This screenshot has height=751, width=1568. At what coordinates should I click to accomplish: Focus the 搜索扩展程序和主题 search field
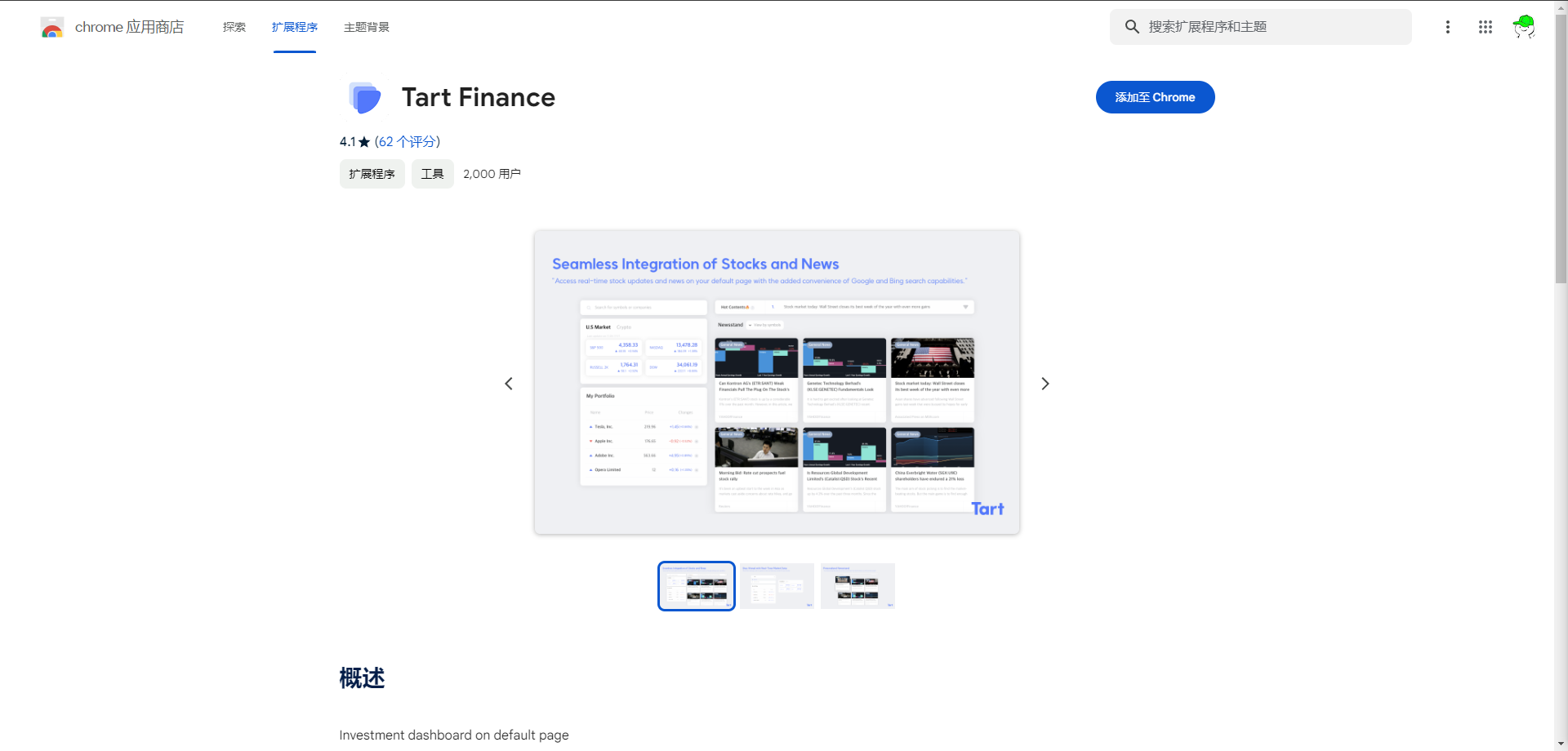click(x=1260, y=27)
